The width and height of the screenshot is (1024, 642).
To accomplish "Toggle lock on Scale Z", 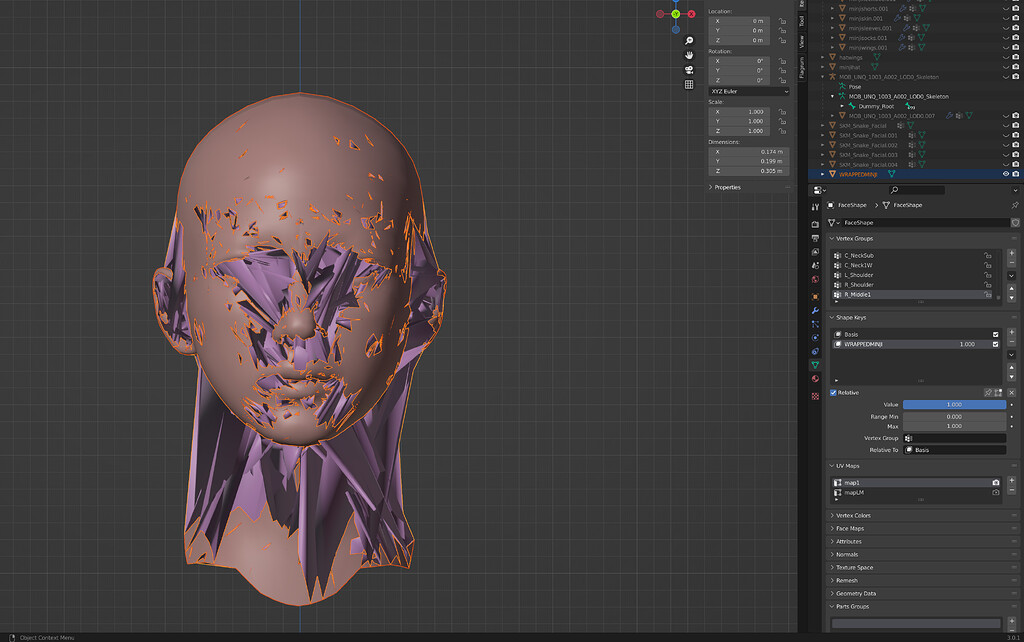I will pos(782,131).
